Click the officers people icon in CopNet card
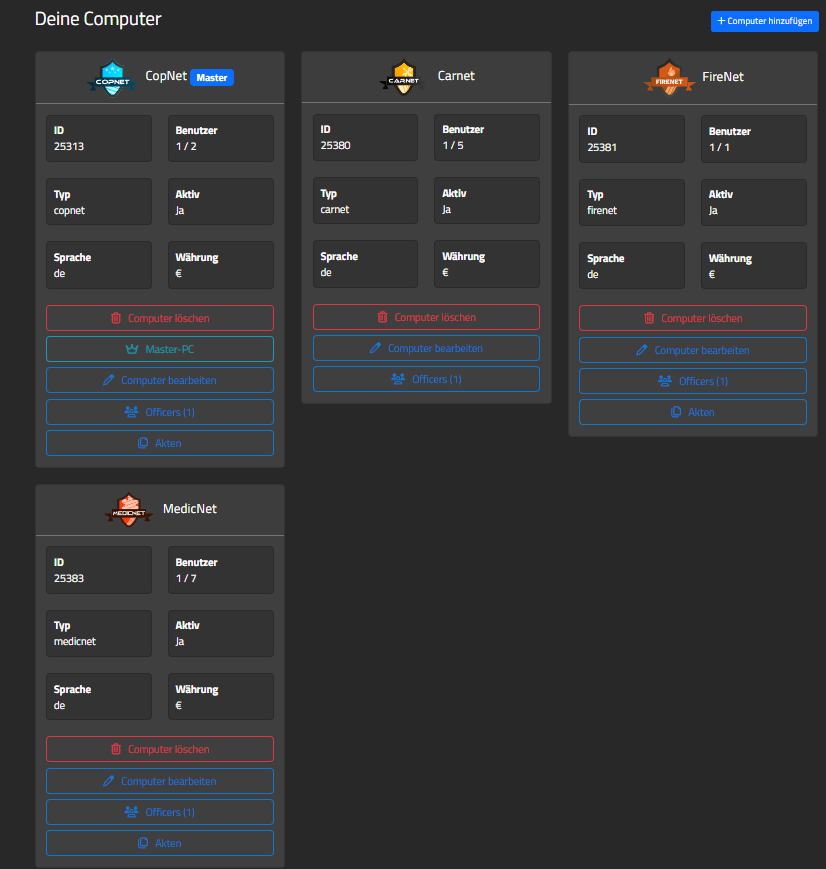The image size is (826, 869). pos(131,412)
